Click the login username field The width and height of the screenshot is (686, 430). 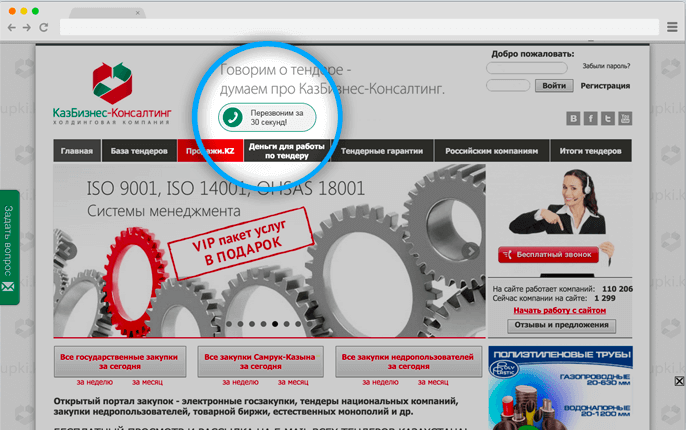(527, 68)
